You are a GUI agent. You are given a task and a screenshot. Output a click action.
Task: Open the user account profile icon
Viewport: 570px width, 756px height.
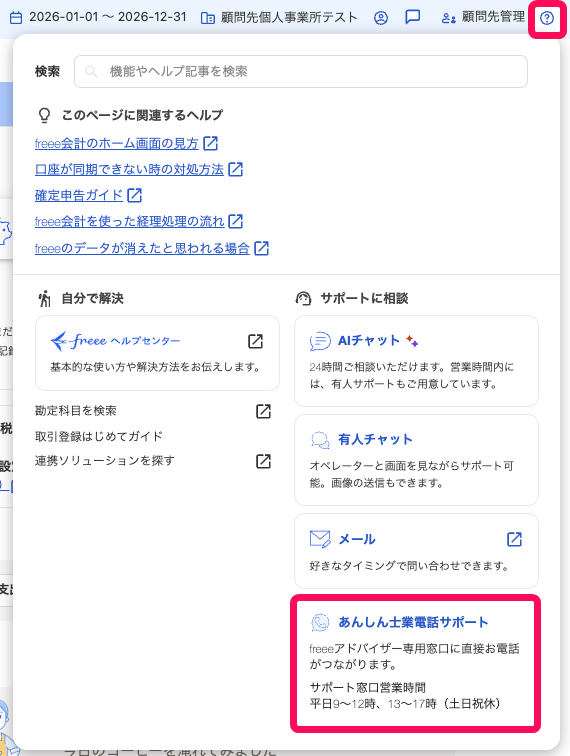point(381,18)
